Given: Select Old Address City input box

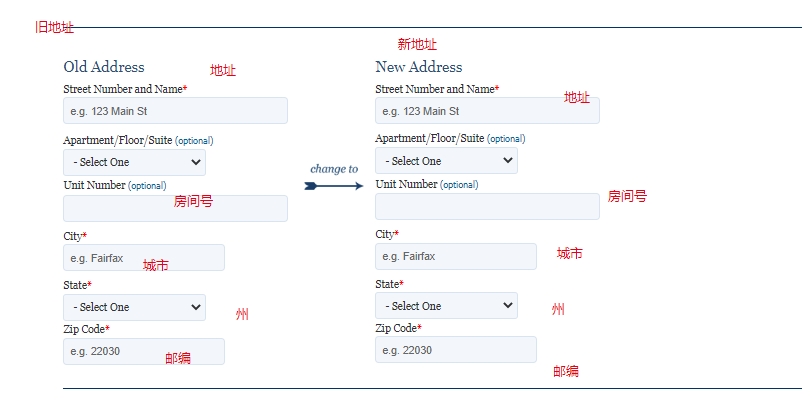Looking at the screenshot, I should [x=144, y=258].
